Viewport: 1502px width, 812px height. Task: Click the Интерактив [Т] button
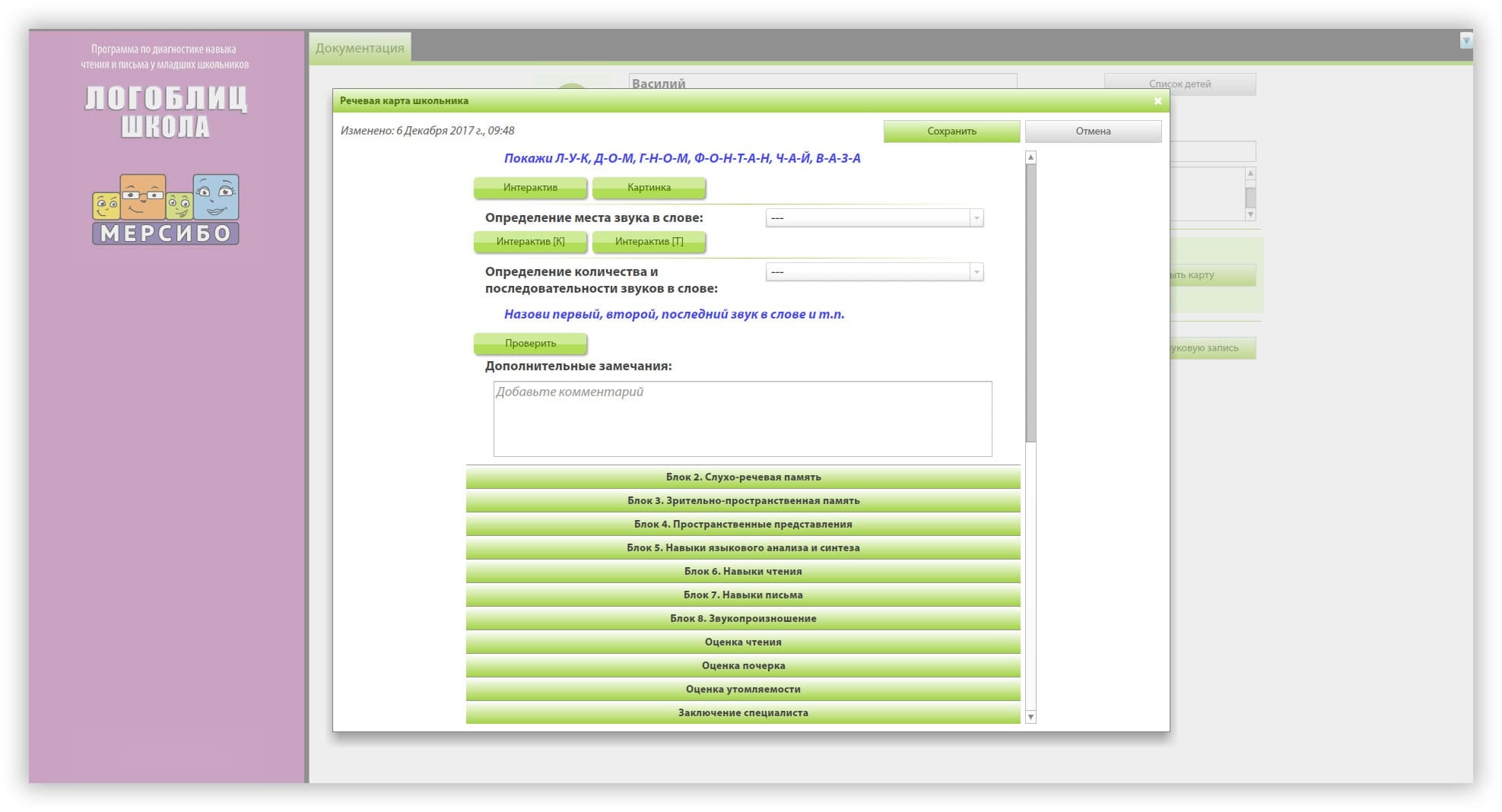[x=649, y=242]
